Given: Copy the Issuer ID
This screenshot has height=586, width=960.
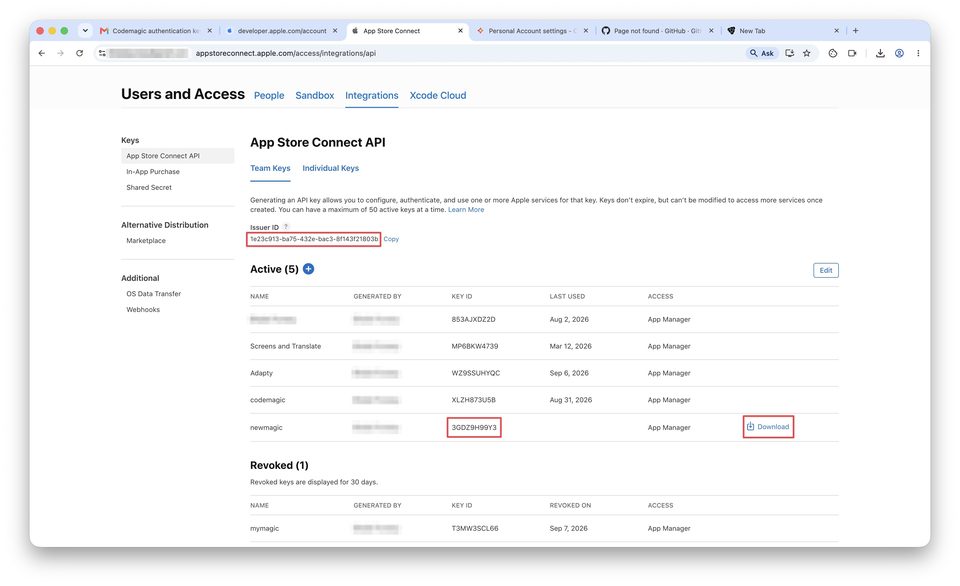Looking at the screenshot, I should [391, 239].
